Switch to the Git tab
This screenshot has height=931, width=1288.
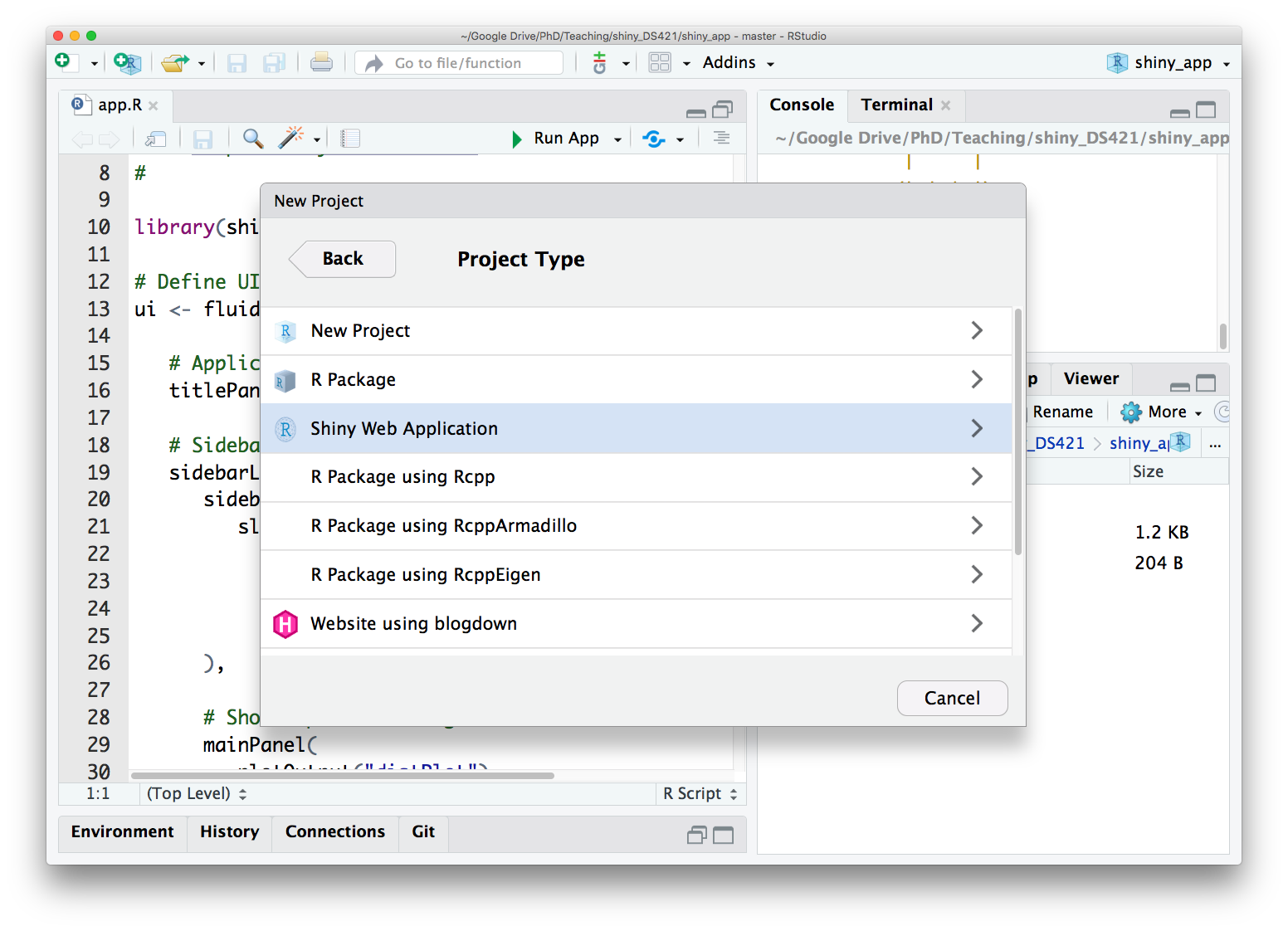click(x=423, y=832)
